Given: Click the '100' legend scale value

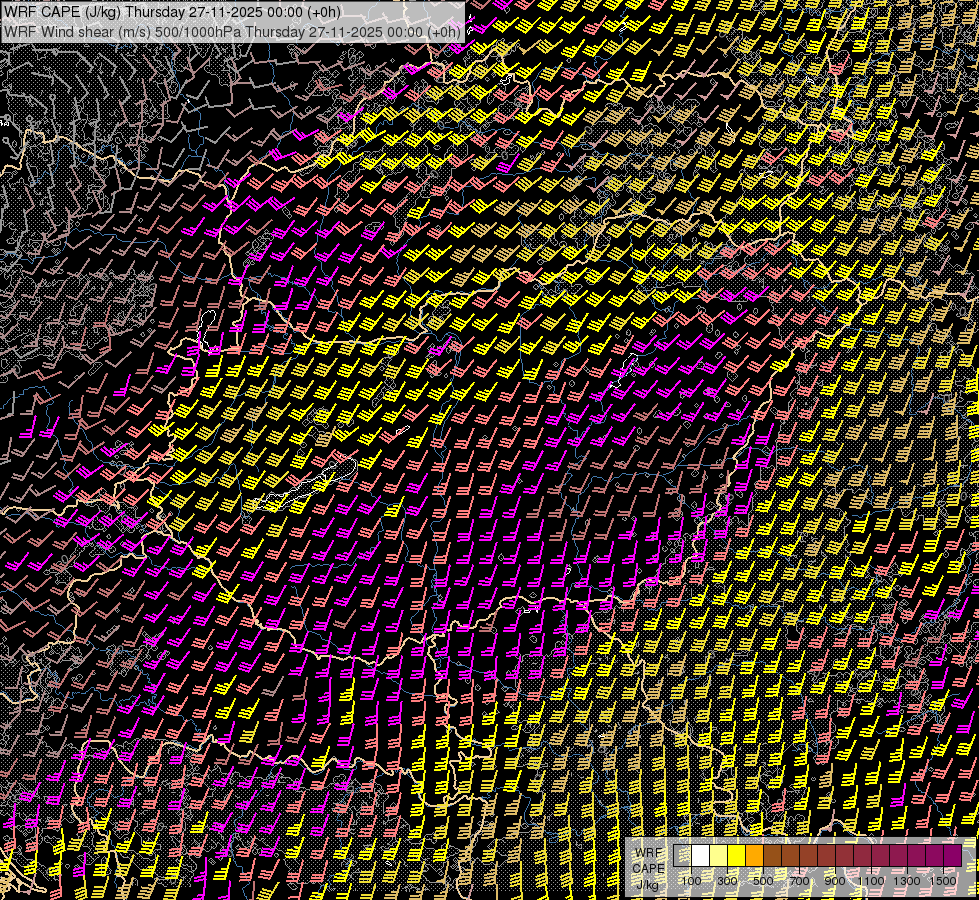Looking at the screenshot, I should 692,881.
